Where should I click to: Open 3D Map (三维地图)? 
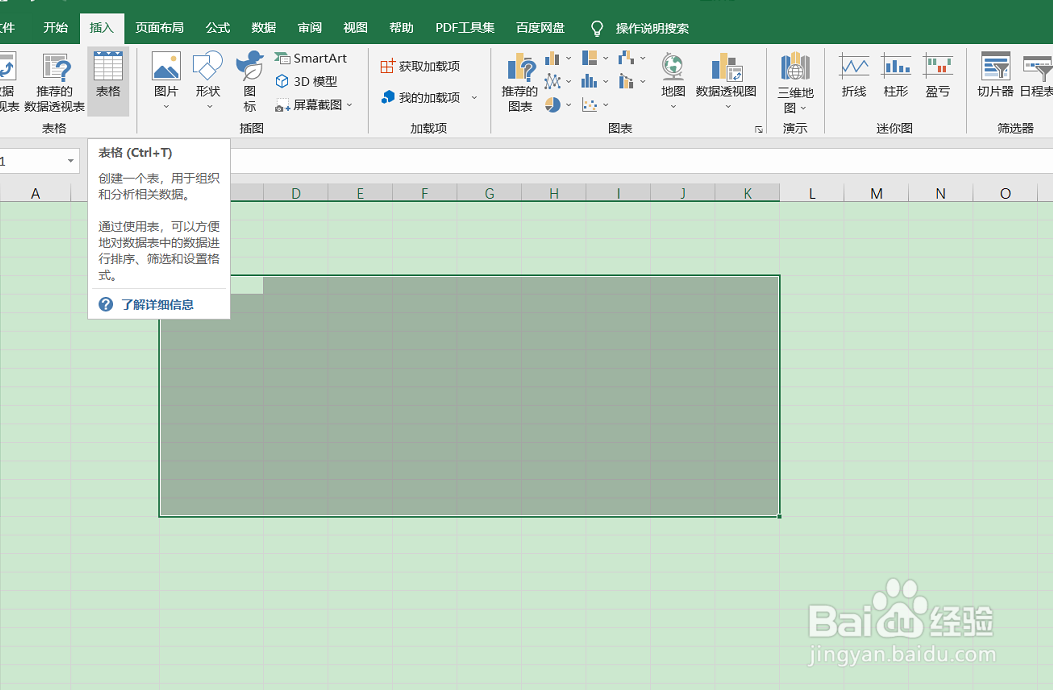click(795, 83)
